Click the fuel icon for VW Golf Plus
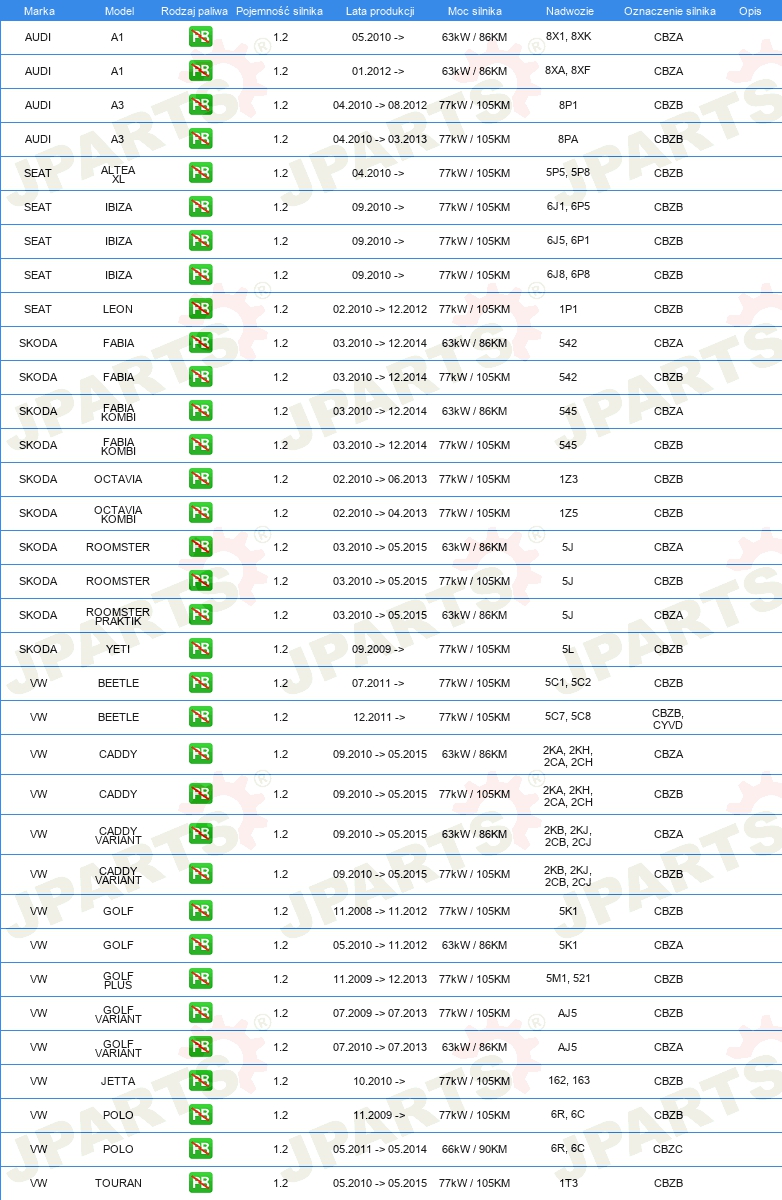The width and height of the screenshot is (782, 1200). point(200,979)
